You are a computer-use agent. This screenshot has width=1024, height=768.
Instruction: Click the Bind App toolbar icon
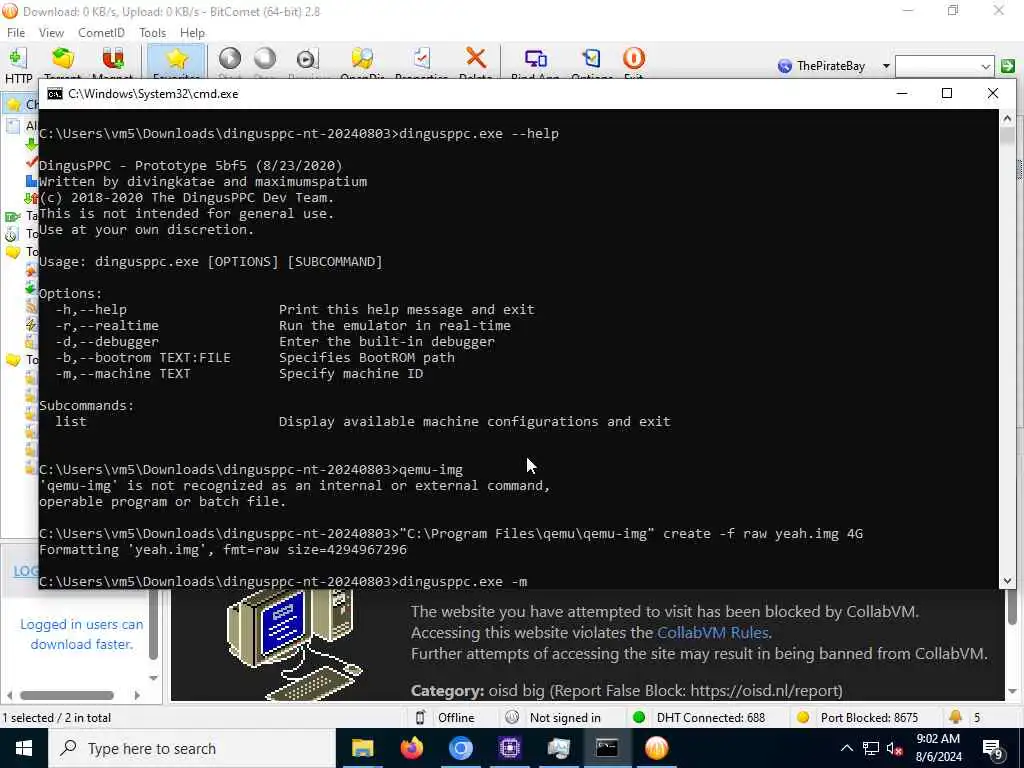tap(536, 59)
